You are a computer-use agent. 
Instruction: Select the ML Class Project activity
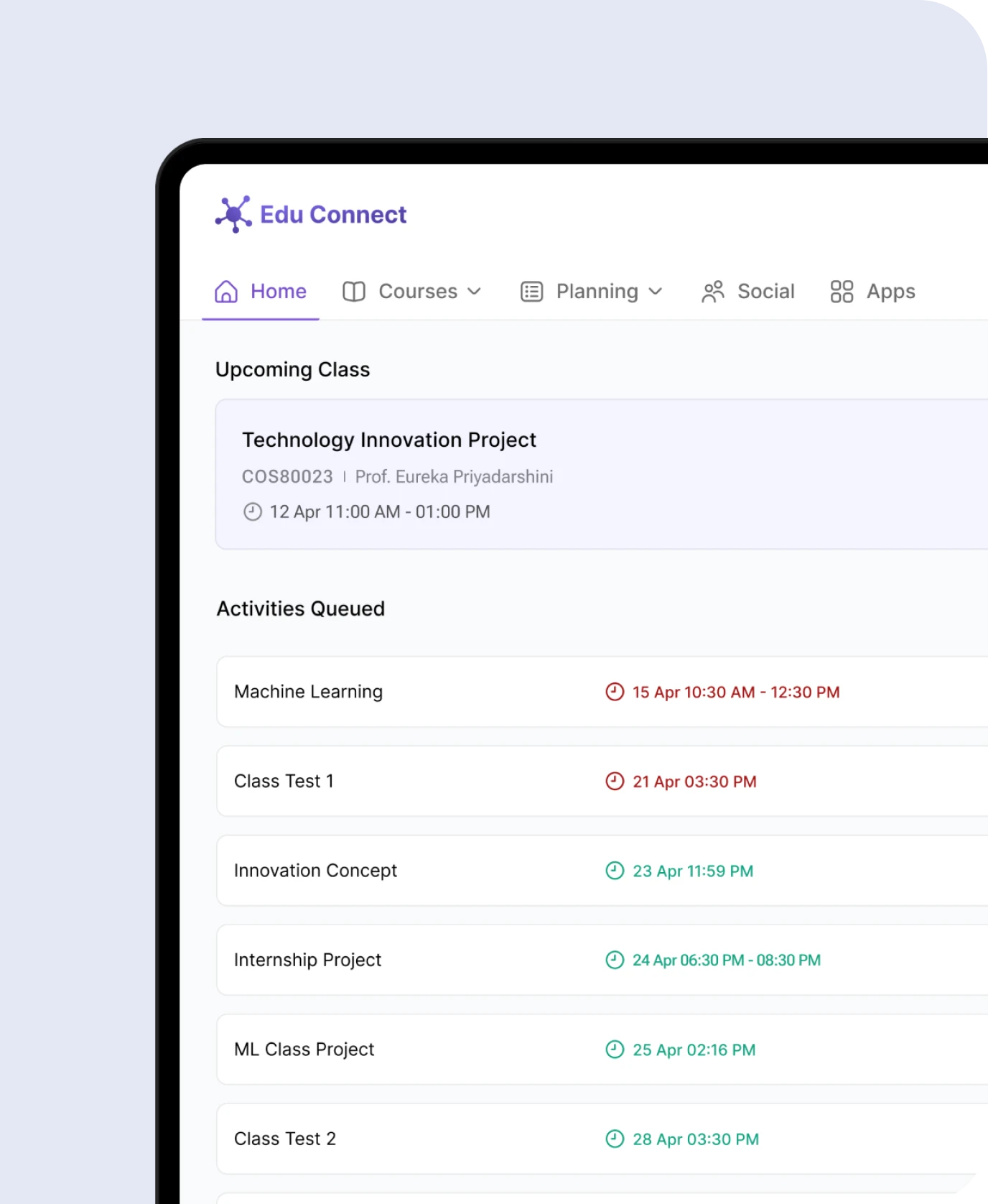[x=304, y=1050]
